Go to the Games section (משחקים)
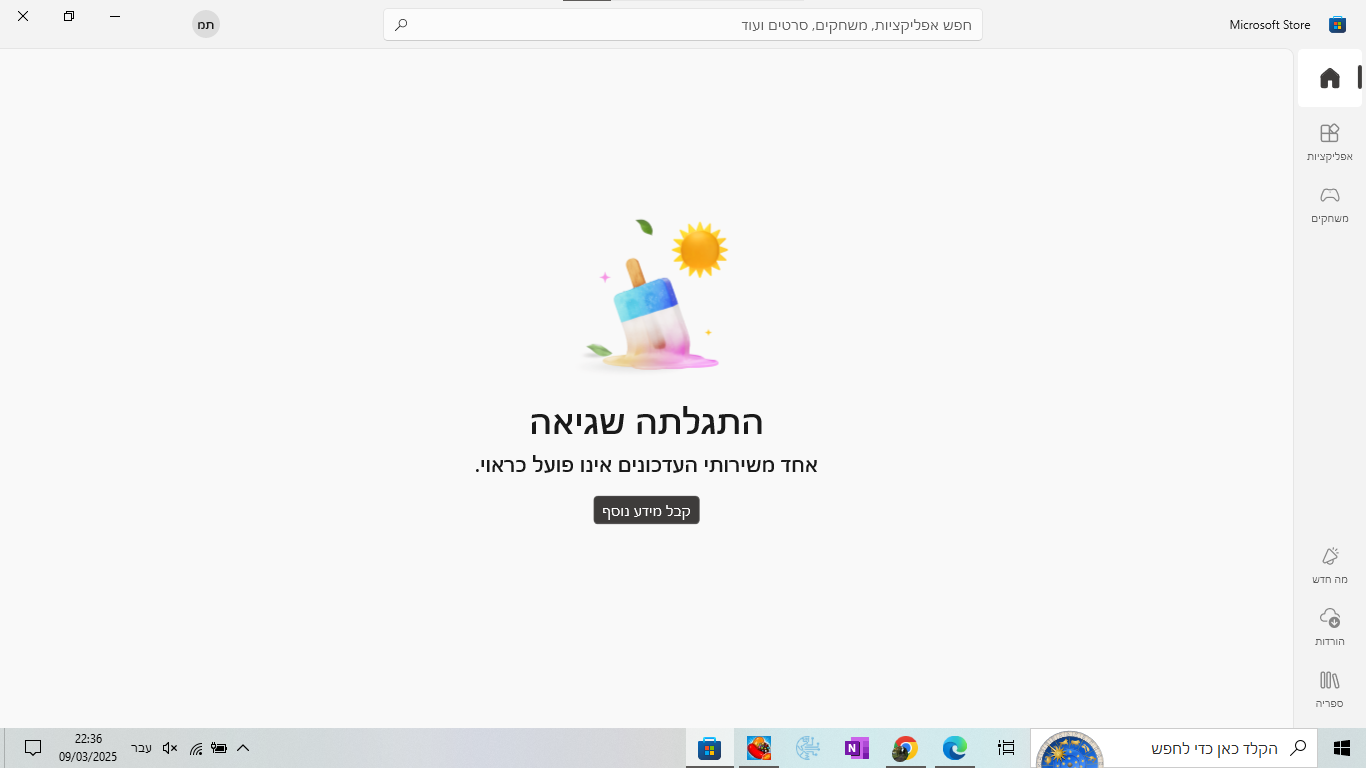1366x768 pixels. tap(1329, 204)
